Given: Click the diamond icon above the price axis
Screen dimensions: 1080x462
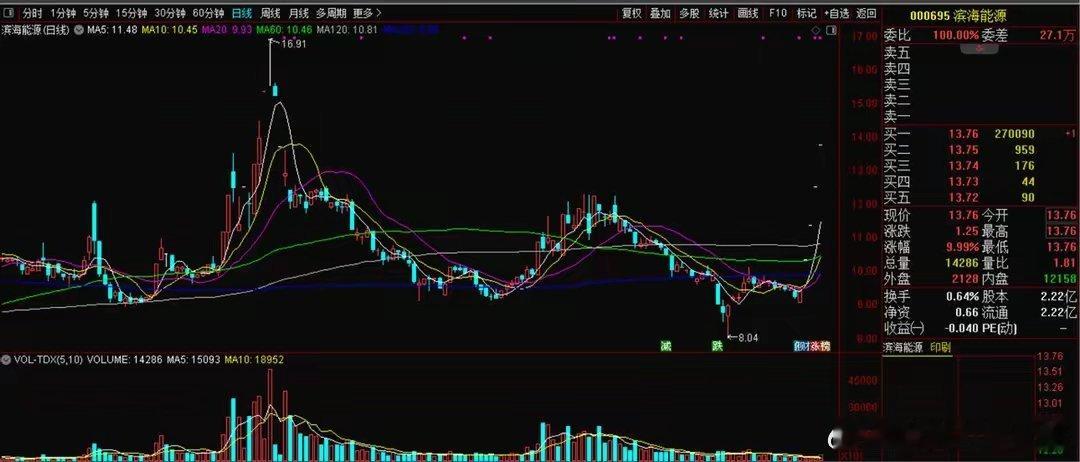Looking at the screenshot, I should (815, 30).
